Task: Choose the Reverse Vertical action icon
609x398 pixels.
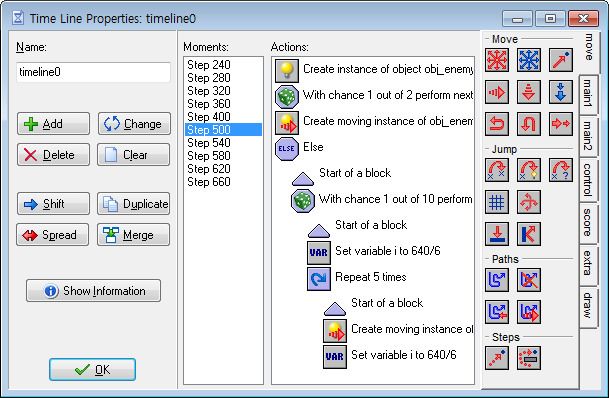Action: pos(529,124)
